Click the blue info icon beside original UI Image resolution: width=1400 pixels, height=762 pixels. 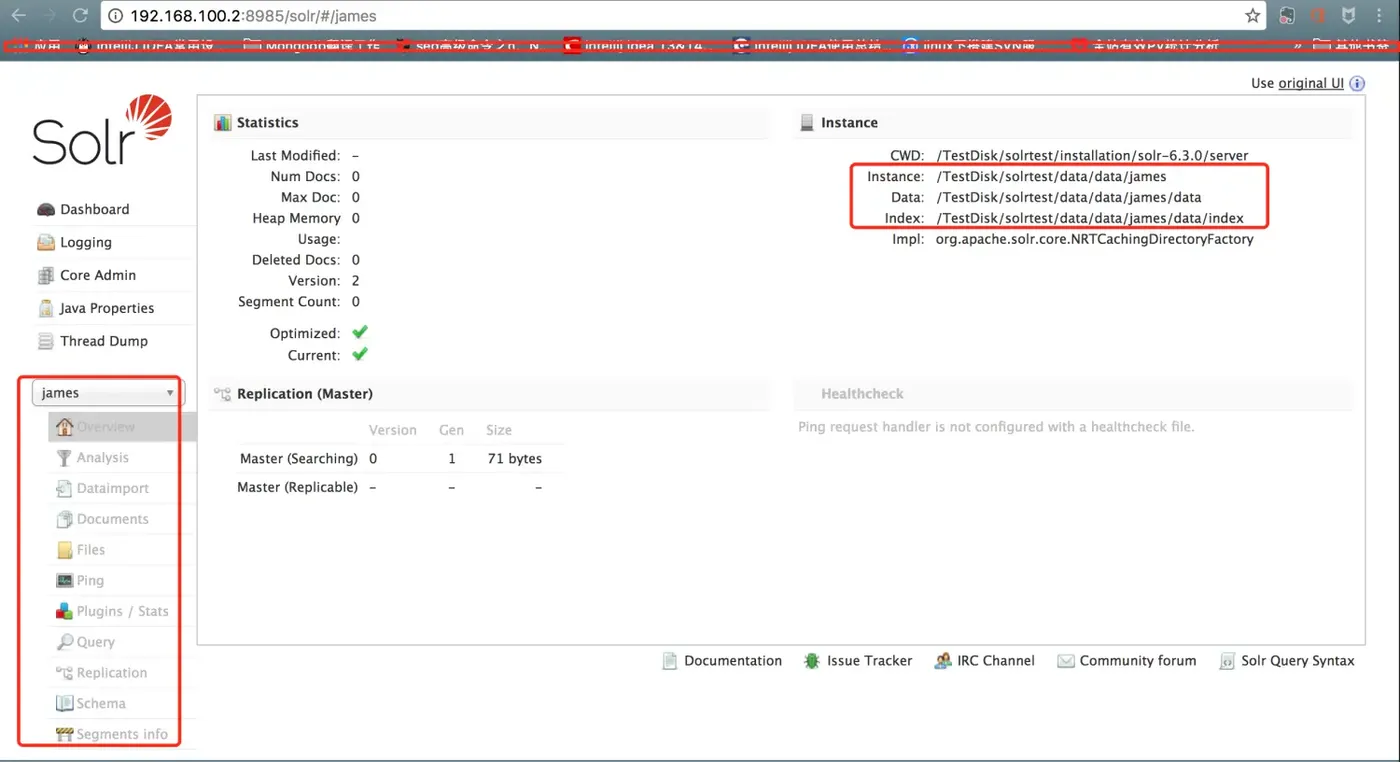pos(1357,84)
